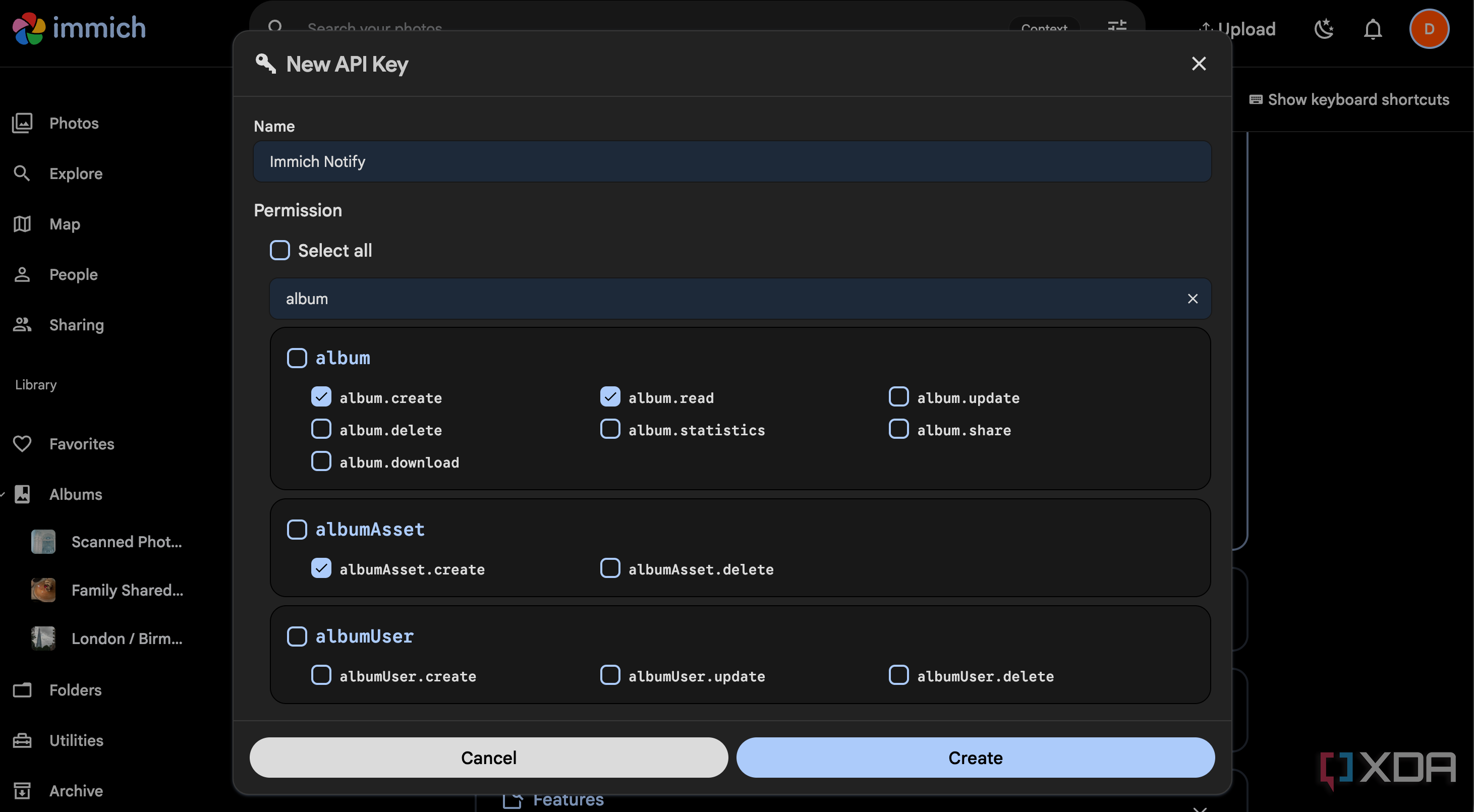Click the Create button
This screenshot has width=1474, height=812.
click(975, 757)
